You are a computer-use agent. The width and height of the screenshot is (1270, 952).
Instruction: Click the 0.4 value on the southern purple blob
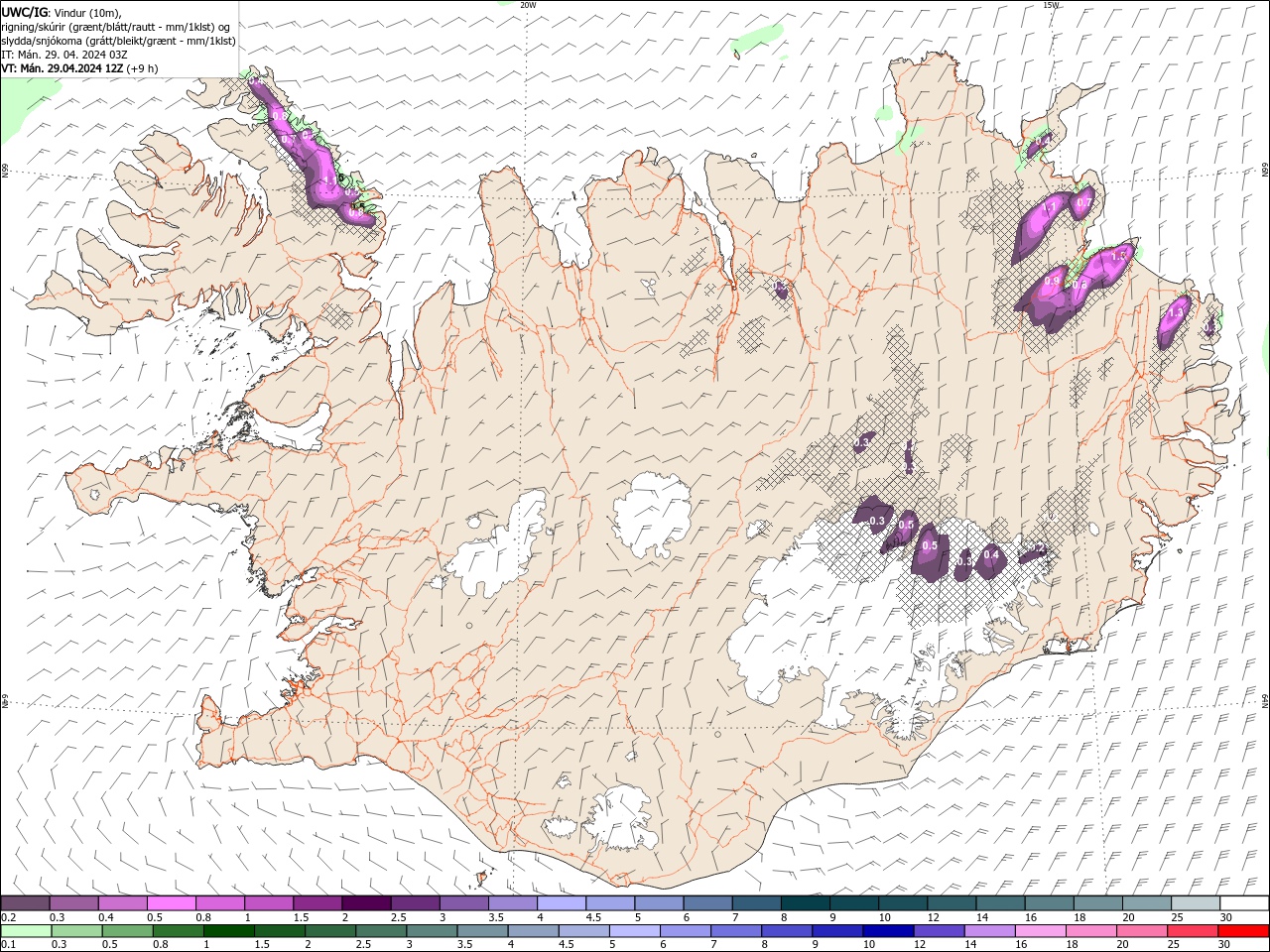click(990, 555)
